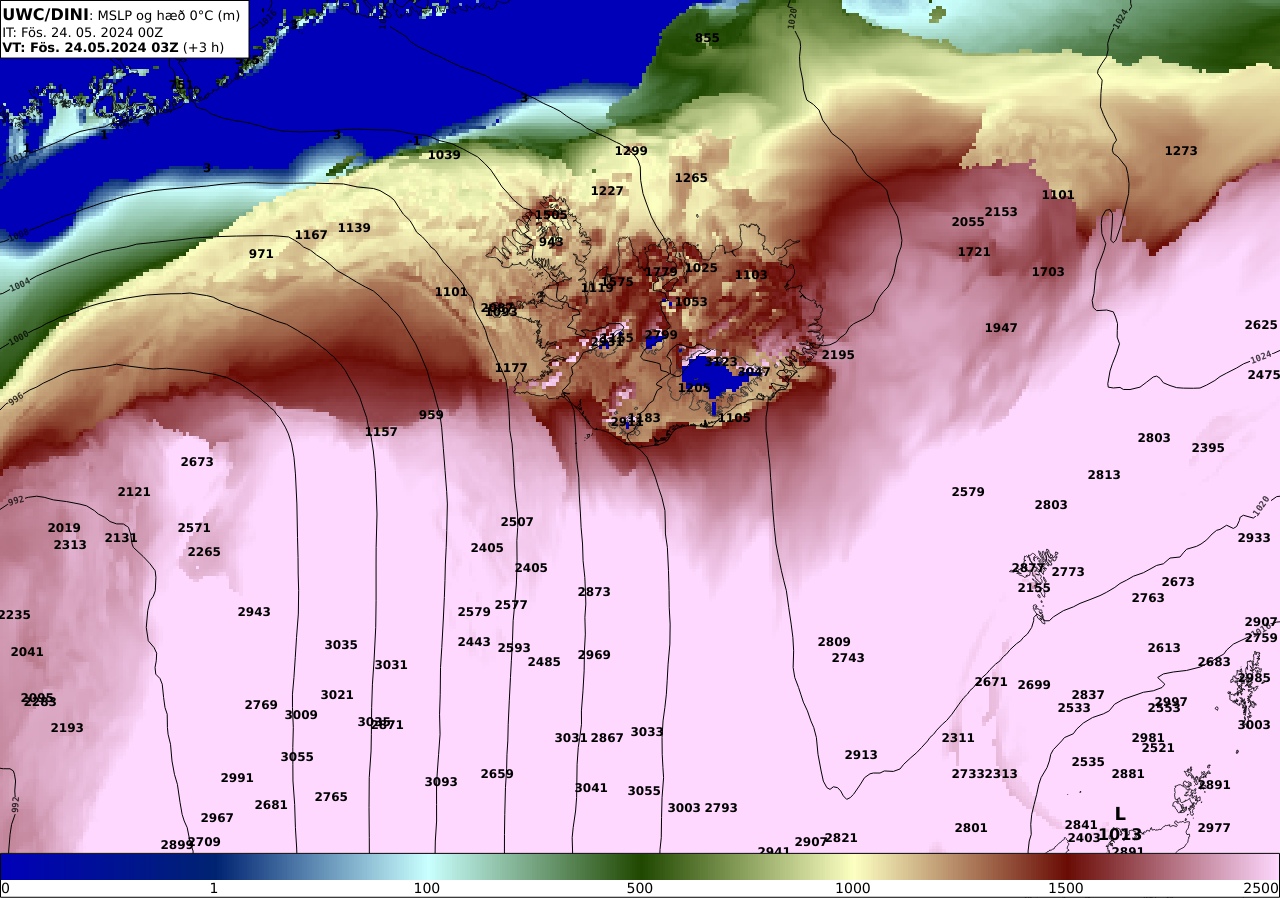Click the freezing level value 1299

tap(631, 151)
